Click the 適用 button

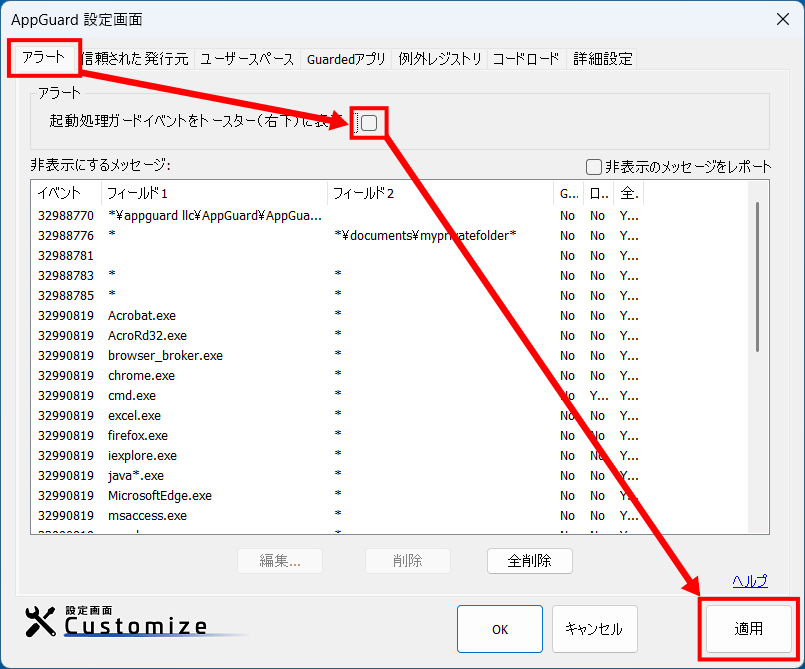click(748, 629)
